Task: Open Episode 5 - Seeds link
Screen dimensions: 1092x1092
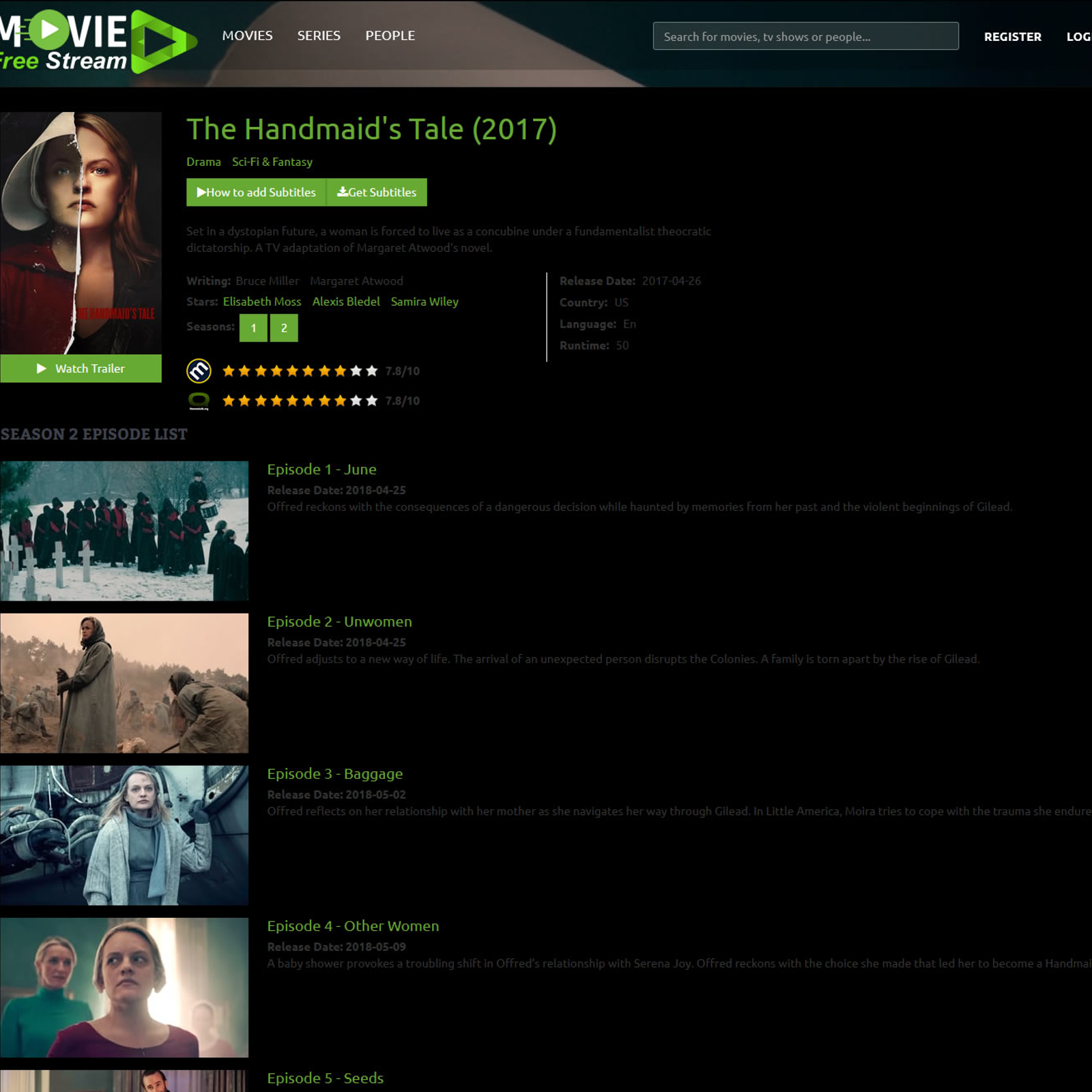Action: click(325, 1078)
